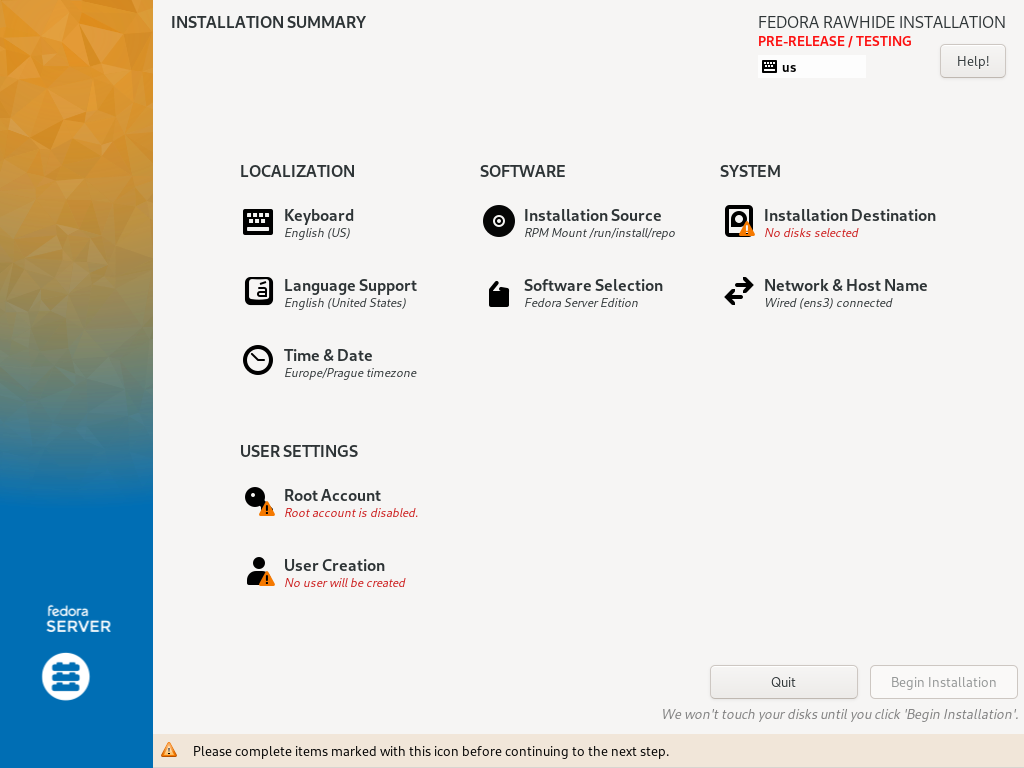Click the Help! button
The image size is (1024, 768).
[971, 61]
